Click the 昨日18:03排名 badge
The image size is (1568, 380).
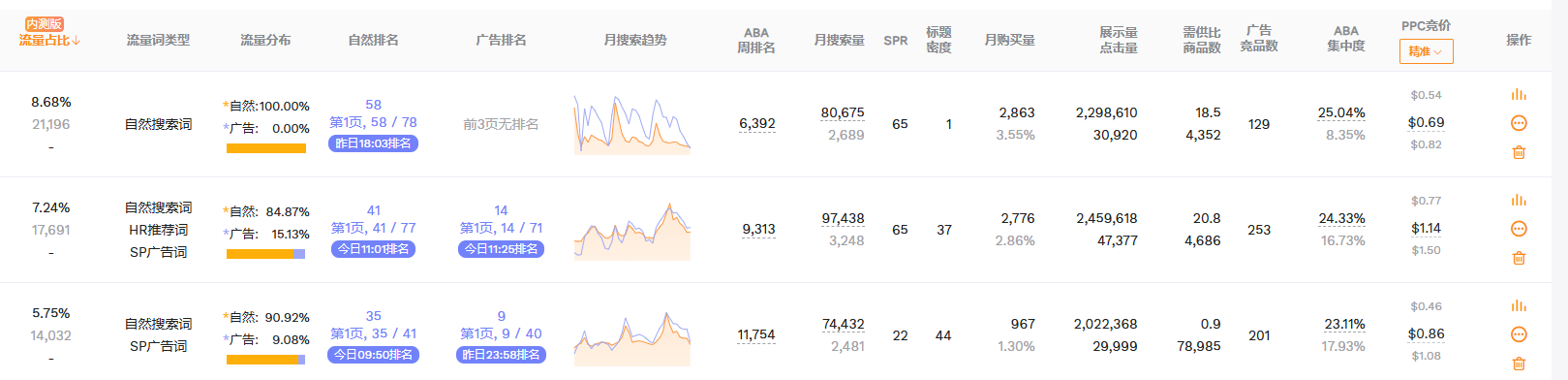click(373, 143)
